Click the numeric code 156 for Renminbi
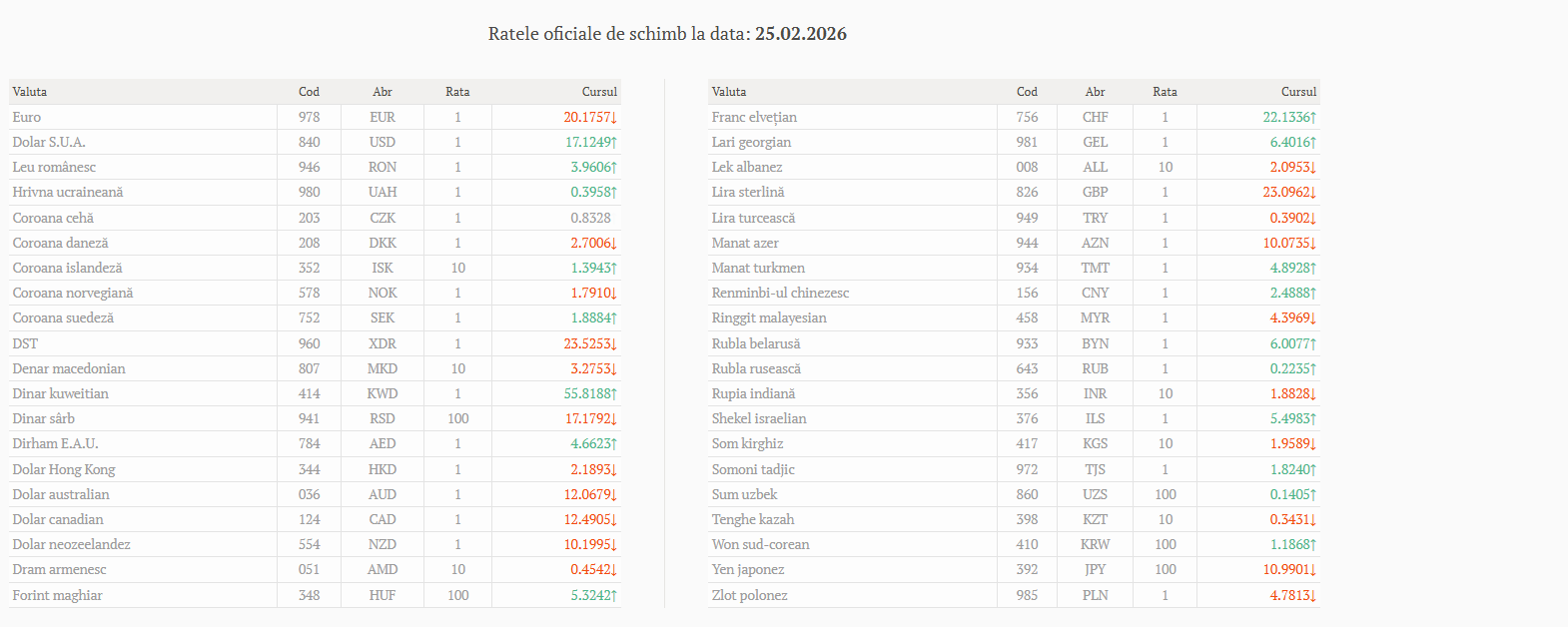This screenshot has width=1568, height=627. (x=1027, y=294)
